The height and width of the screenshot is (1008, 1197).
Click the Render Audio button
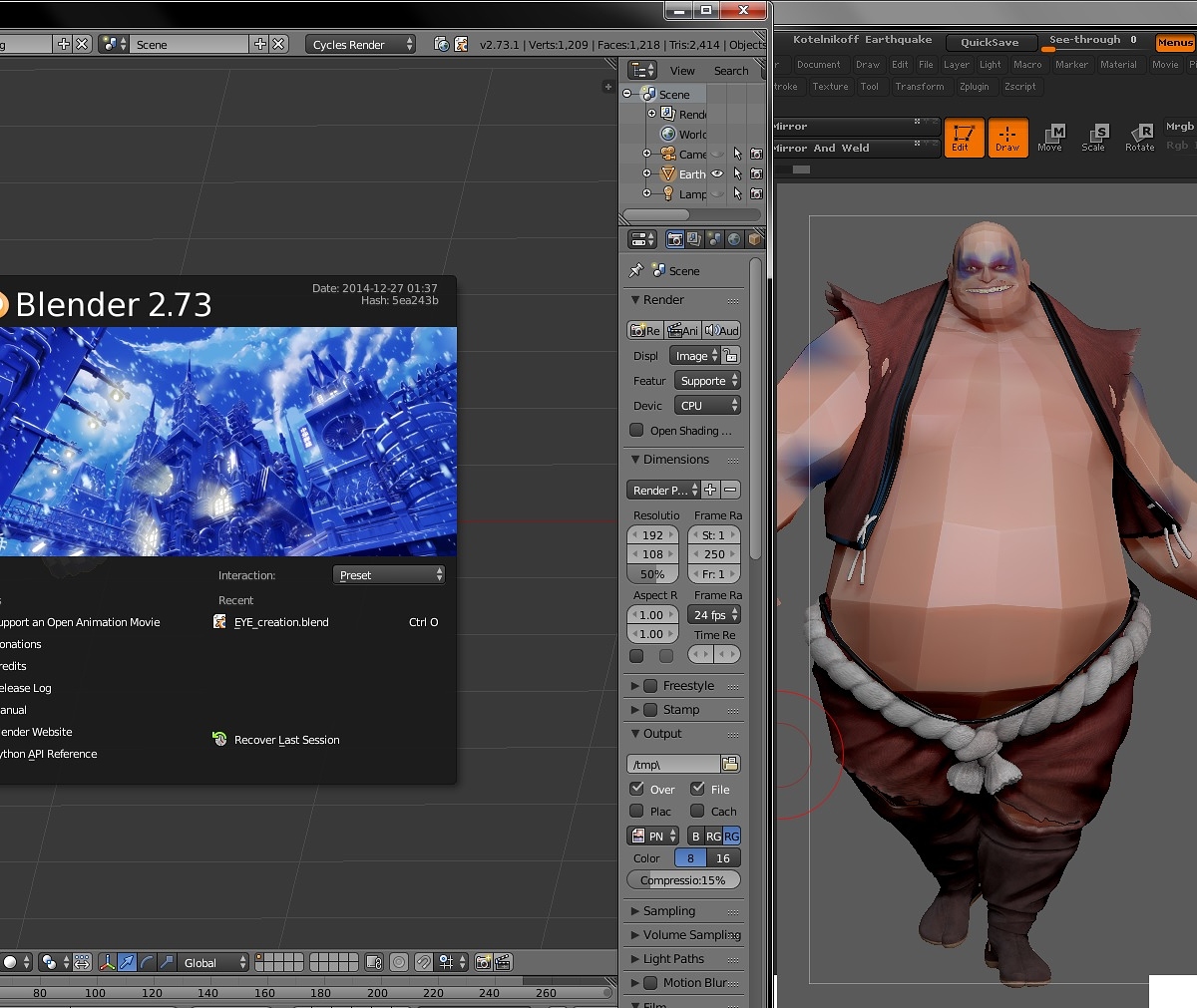tap(721, 330)
